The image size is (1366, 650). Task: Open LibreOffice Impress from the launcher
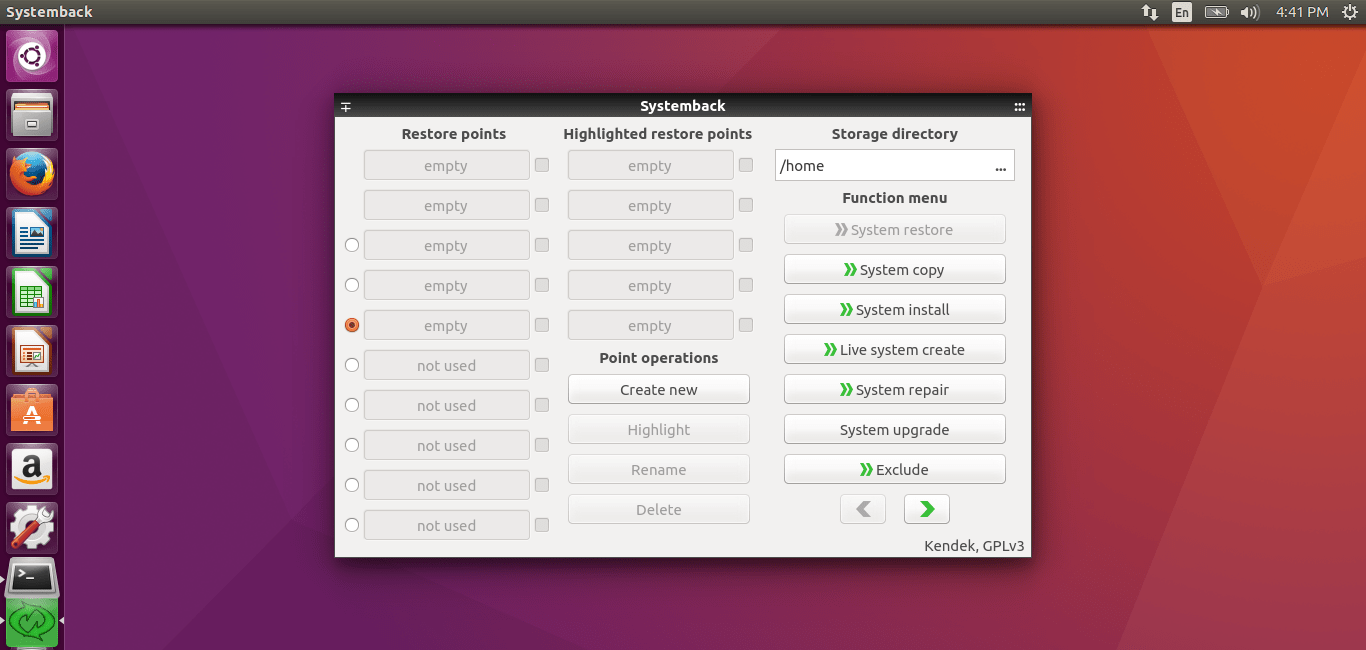(x=32, y=351)
